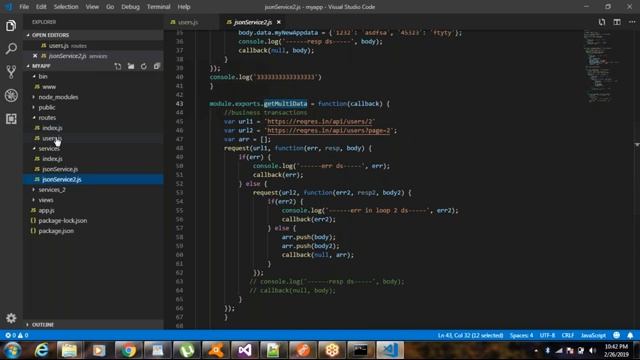Close the jsonService2.js editor tab
The image size is (640, 360).
279,22
